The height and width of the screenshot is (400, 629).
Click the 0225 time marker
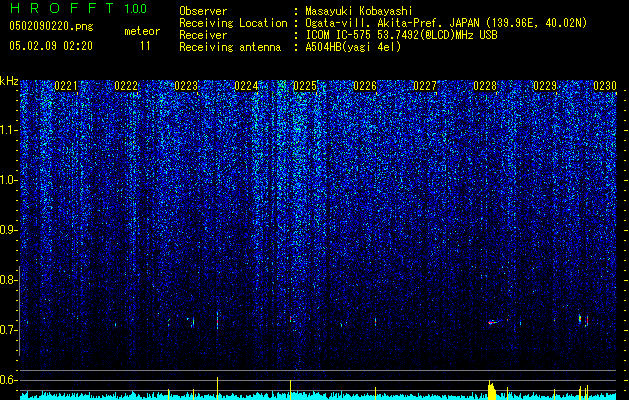[x=305, y=86]
